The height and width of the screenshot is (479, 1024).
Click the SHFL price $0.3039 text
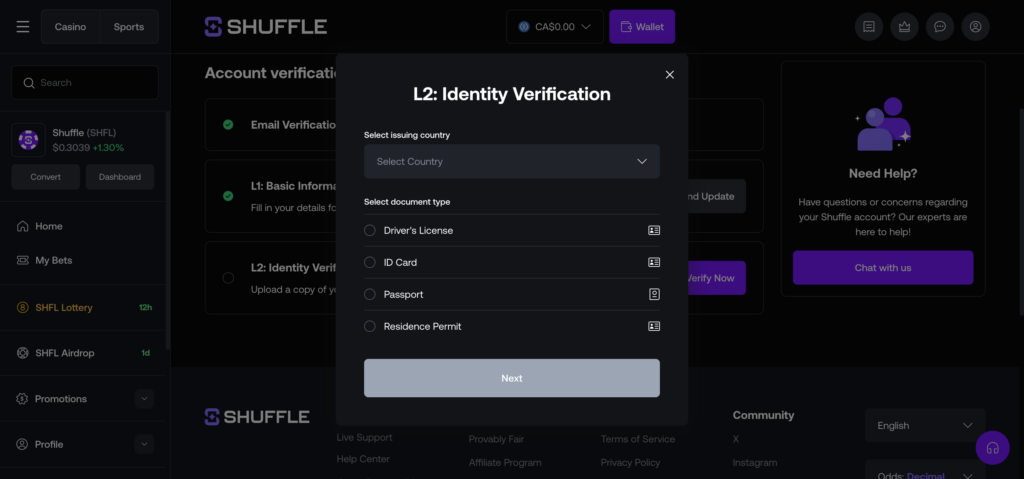click(x=71, y=148)
